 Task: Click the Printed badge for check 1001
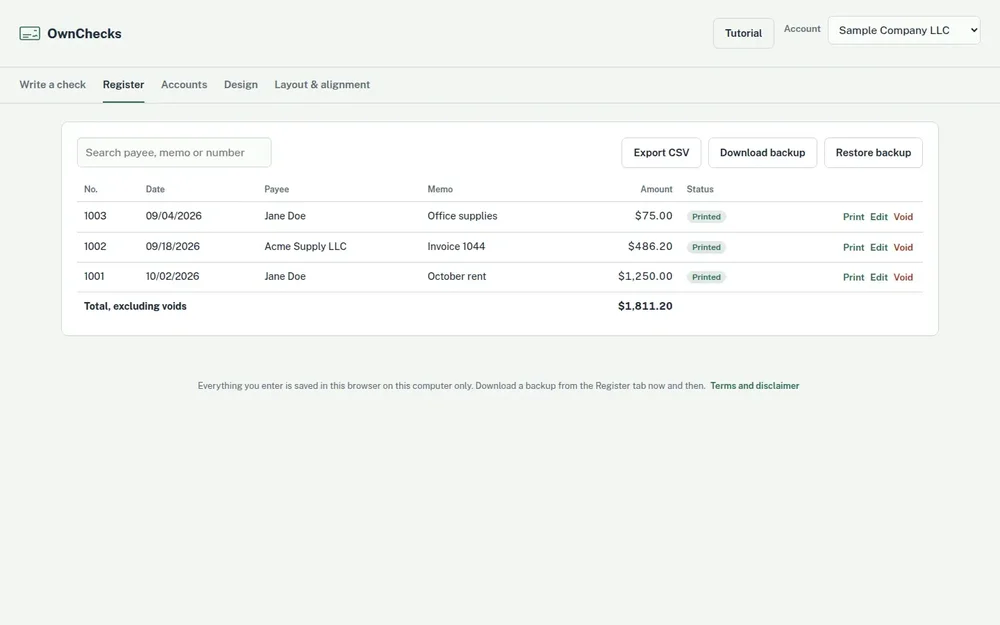point(706,277)
